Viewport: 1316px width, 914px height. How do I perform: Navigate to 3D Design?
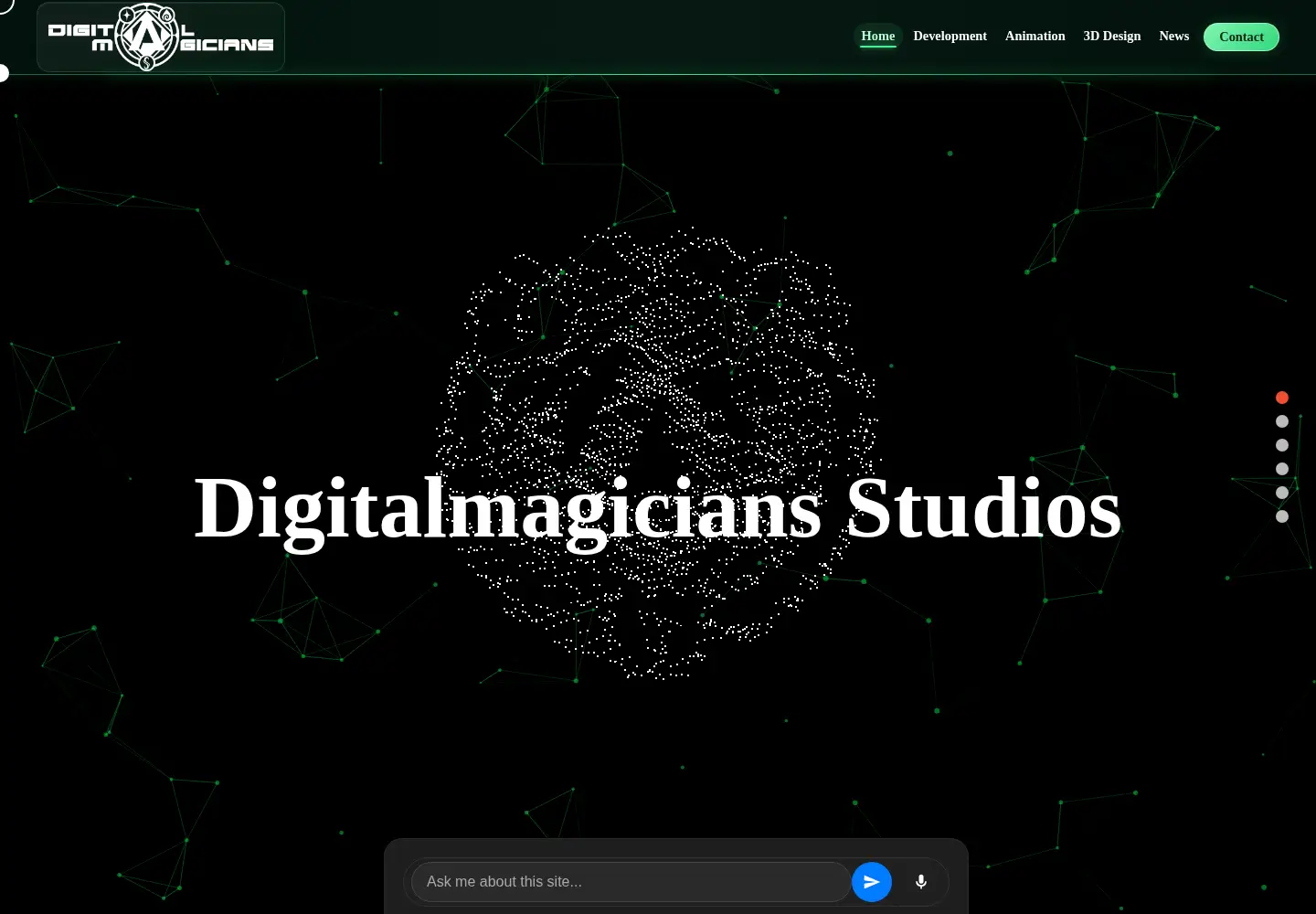coord(1112,37)
